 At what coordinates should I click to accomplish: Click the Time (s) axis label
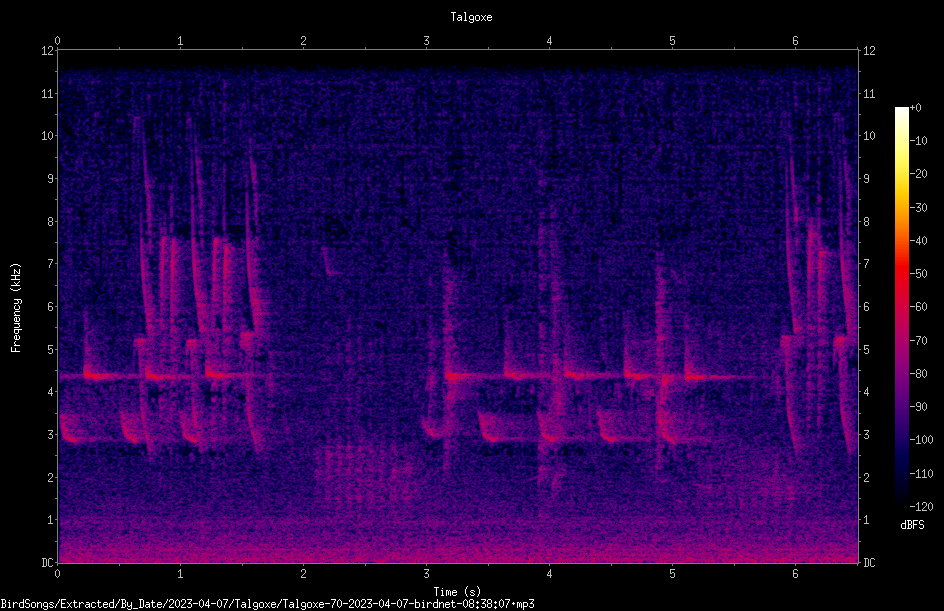coord(457,592)
